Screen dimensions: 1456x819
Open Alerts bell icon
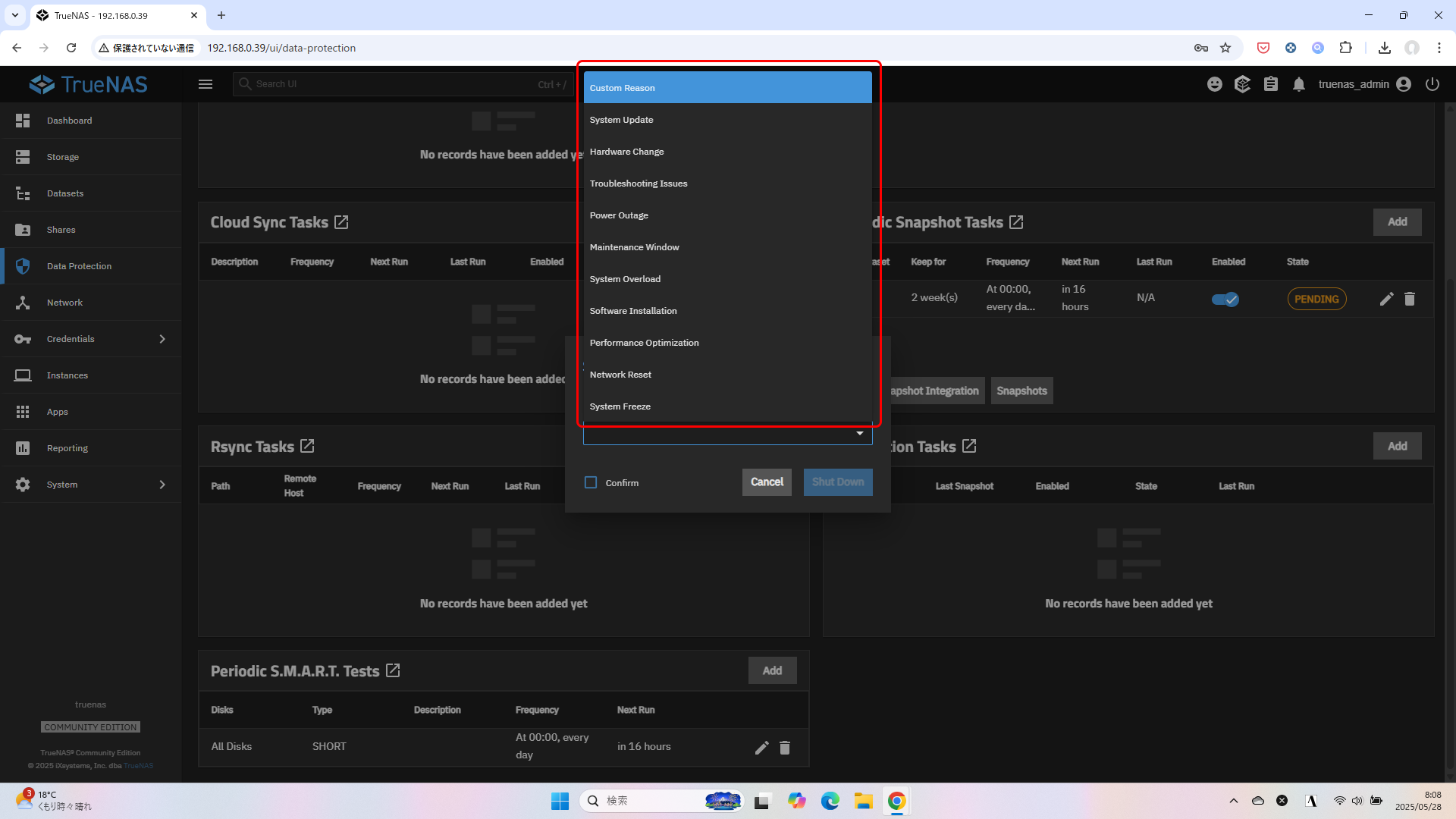[x=1299, y=84]
